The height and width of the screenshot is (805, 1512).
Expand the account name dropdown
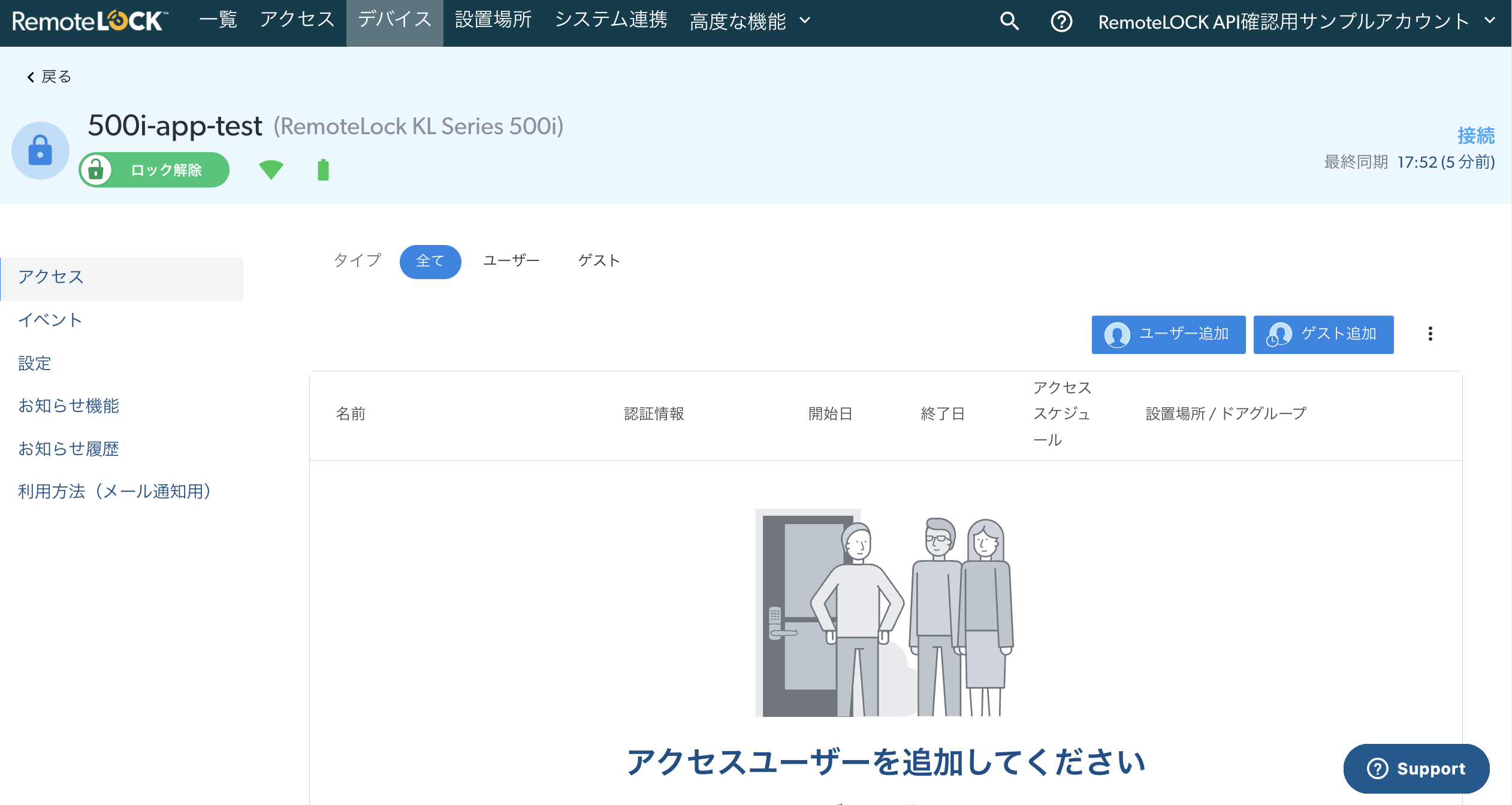(x=1296, y=22)
